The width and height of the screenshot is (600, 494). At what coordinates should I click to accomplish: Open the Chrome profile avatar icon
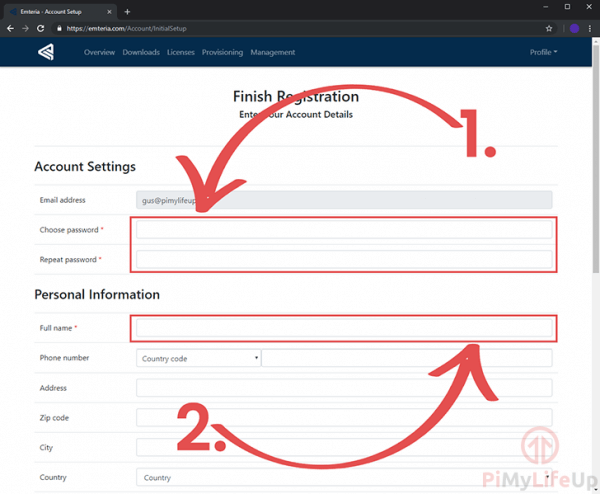(574, 28)
